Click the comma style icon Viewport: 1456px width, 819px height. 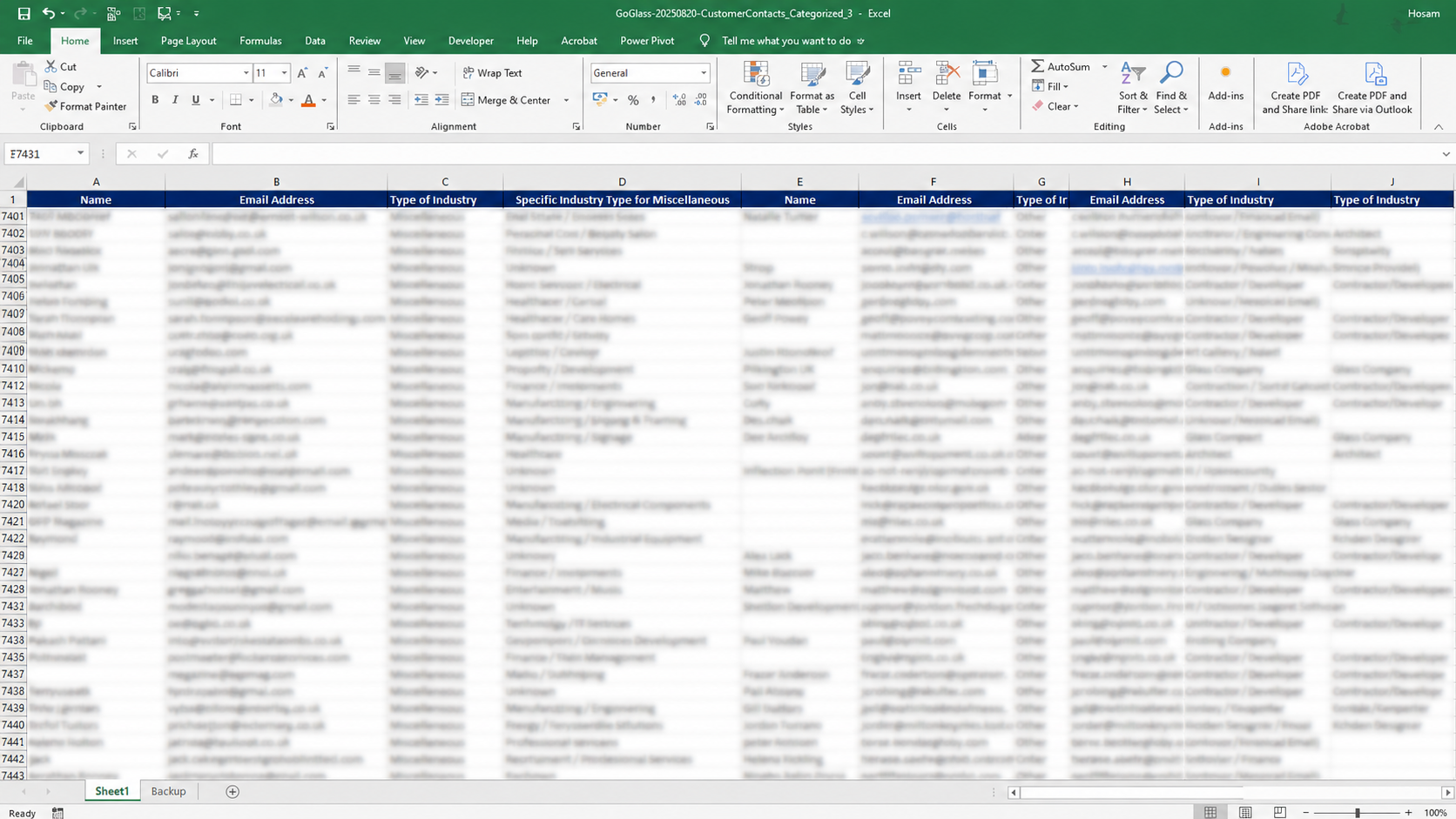[x=653, y=100]
